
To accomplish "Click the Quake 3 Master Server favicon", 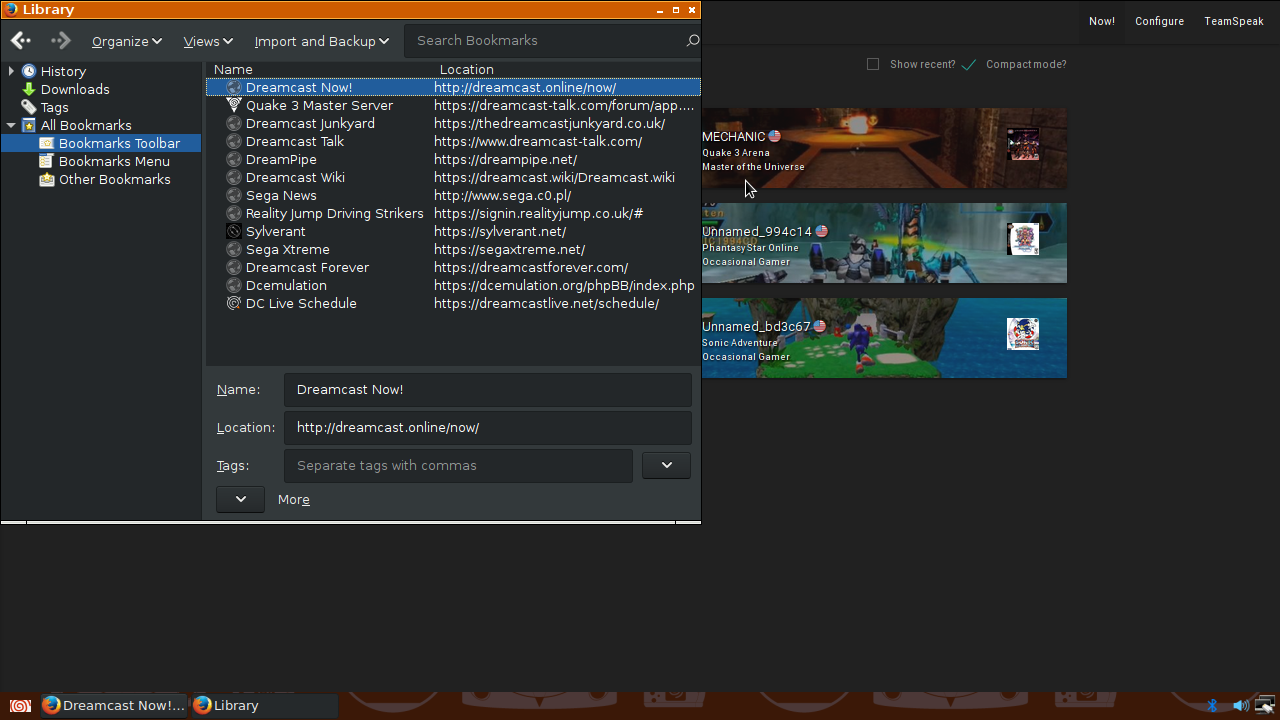I will coord(234,105).
